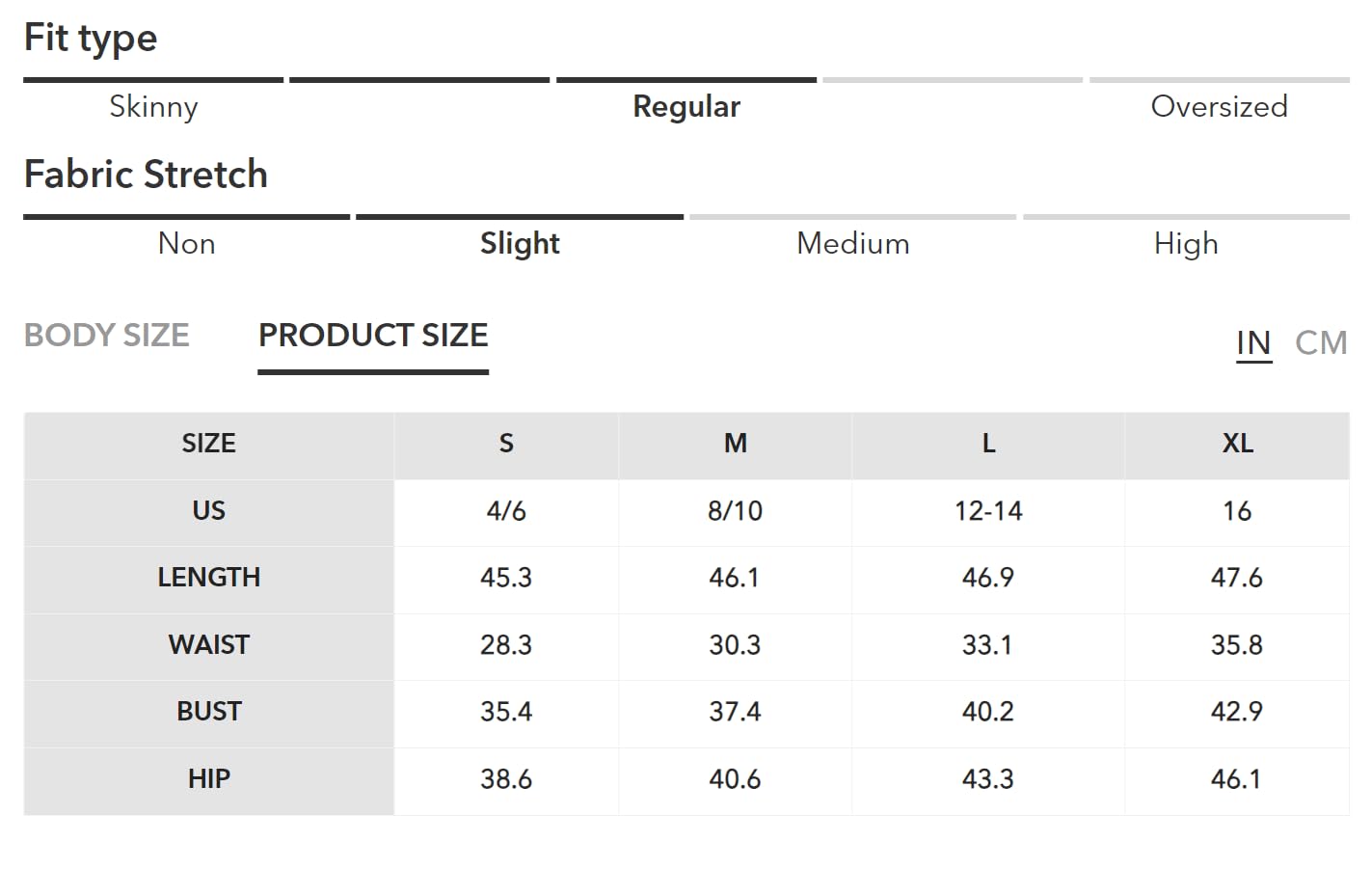Viewport: 1372px width, 895px height.
Task: Select the PRODUCT SIZE tab
Action: (x=373, y=336)
